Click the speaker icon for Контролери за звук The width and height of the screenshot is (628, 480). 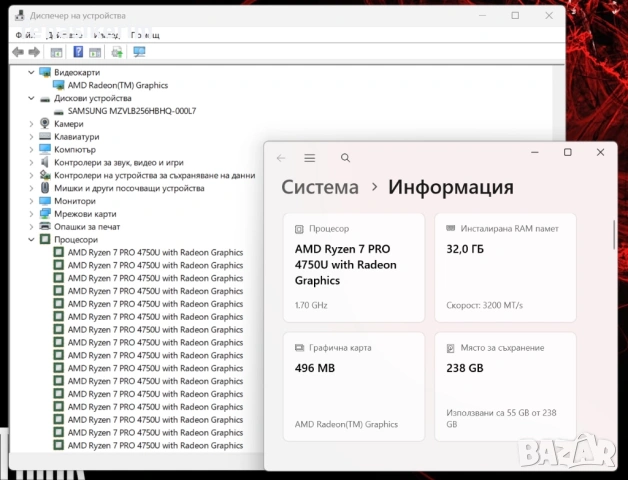(x=45, y=162)
